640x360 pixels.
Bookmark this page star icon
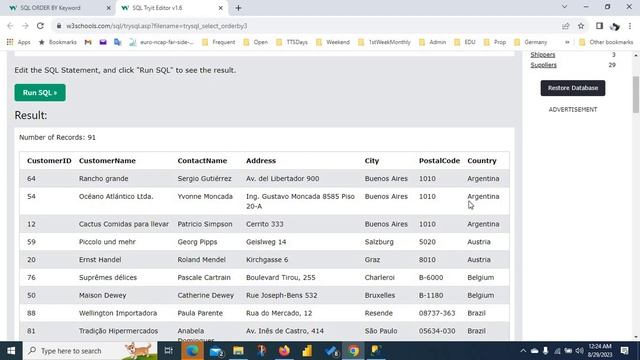tap(581, 26)
